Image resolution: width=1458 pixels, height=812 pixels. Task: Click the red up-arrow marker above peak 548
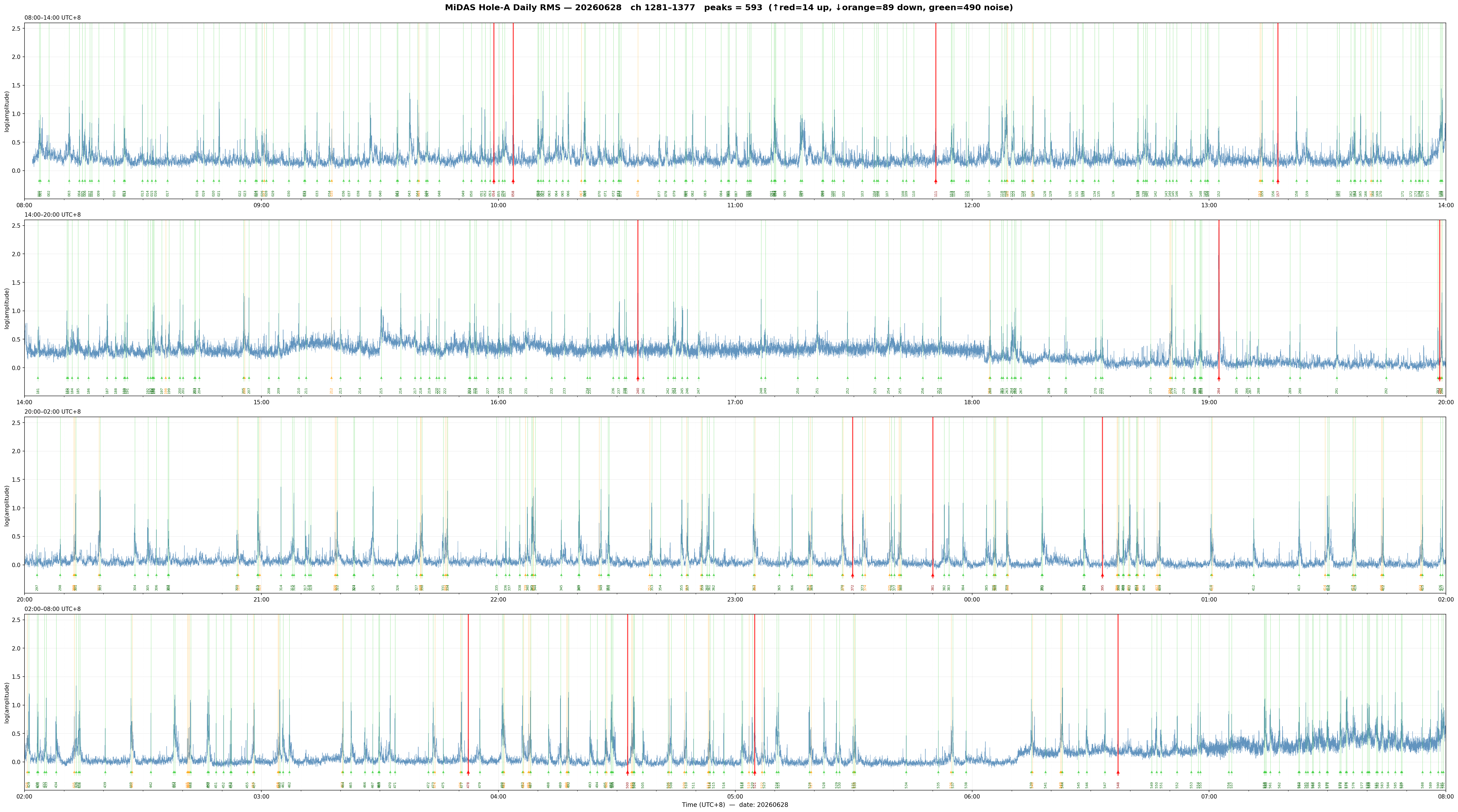[x=1118, y=772]
